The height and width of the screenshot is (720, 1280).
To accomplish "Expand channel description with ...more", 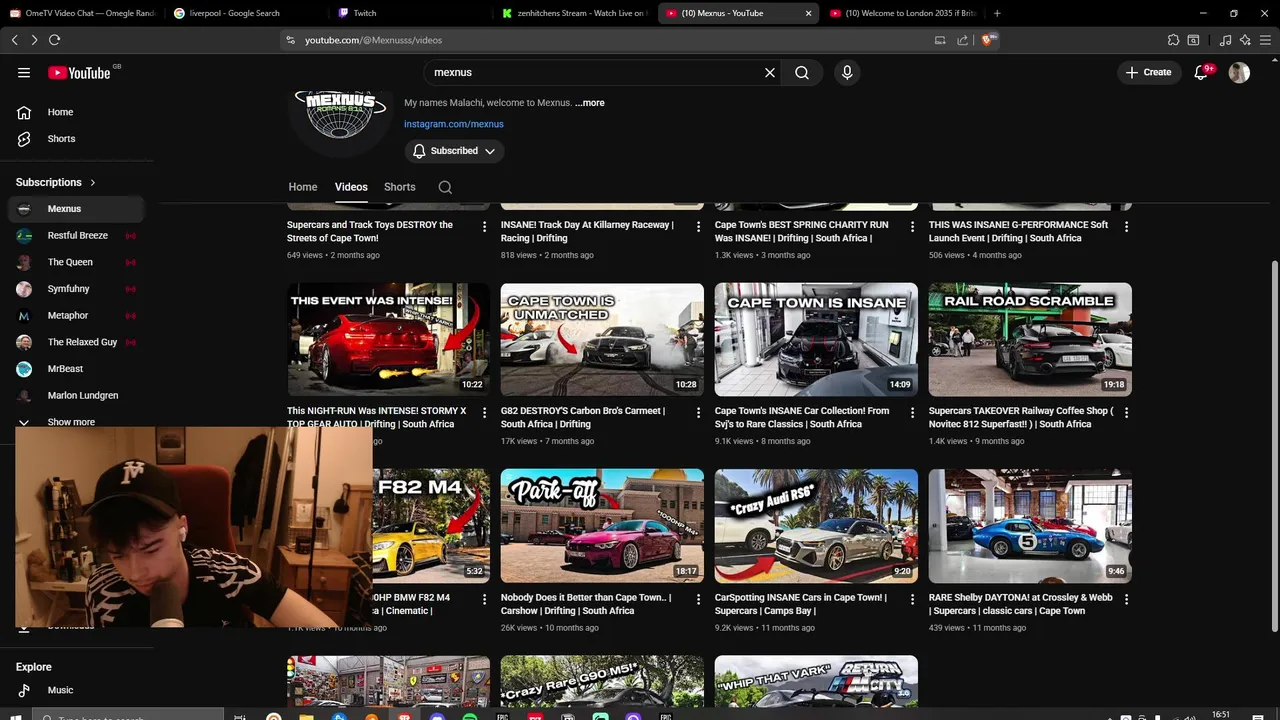I will pyautogui.click(x=590, y=103).
